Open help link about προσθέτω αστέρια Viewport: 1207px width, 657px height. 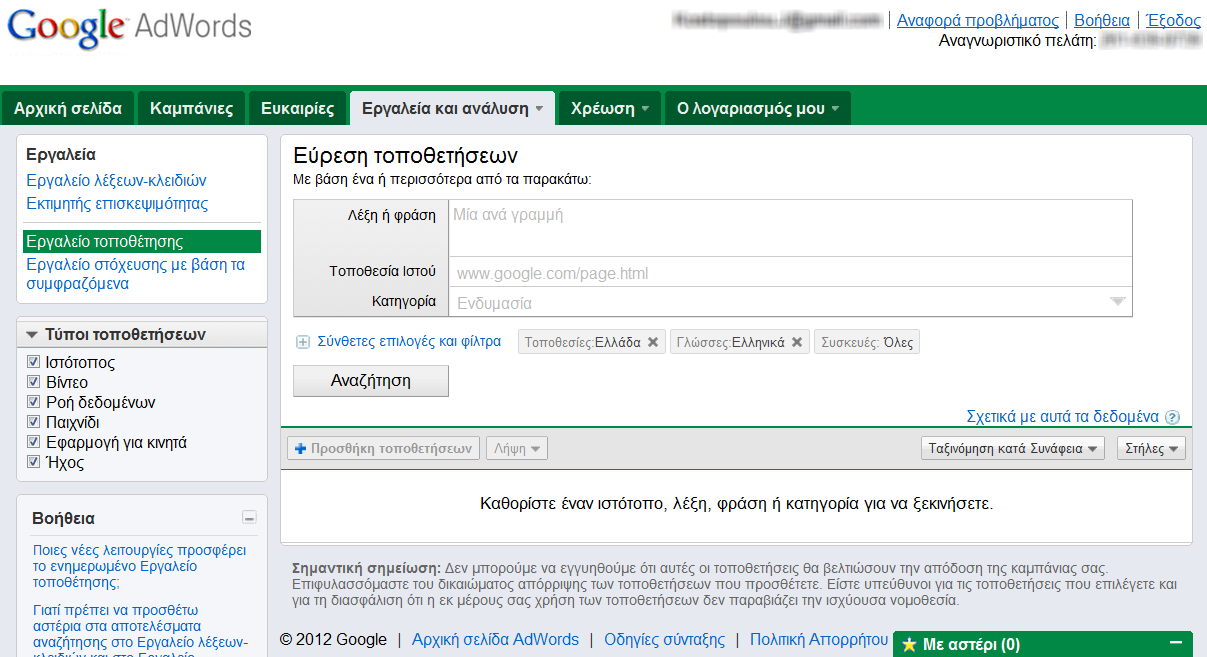139,632
